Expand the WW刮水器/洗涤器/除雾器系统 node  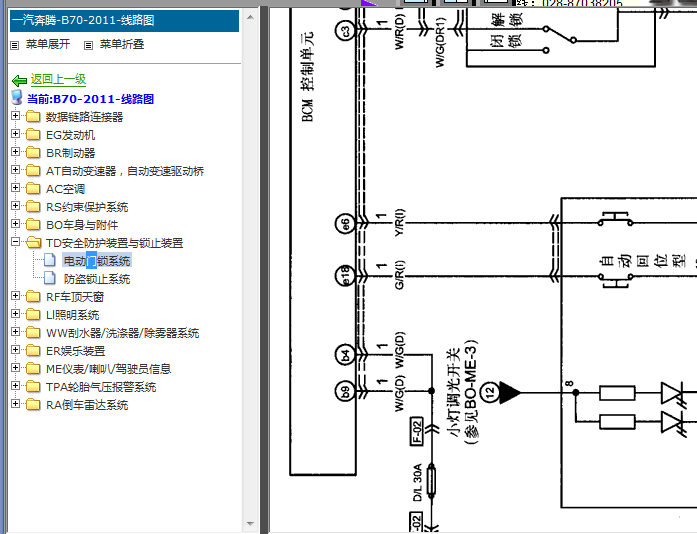(x=16, y=332)
